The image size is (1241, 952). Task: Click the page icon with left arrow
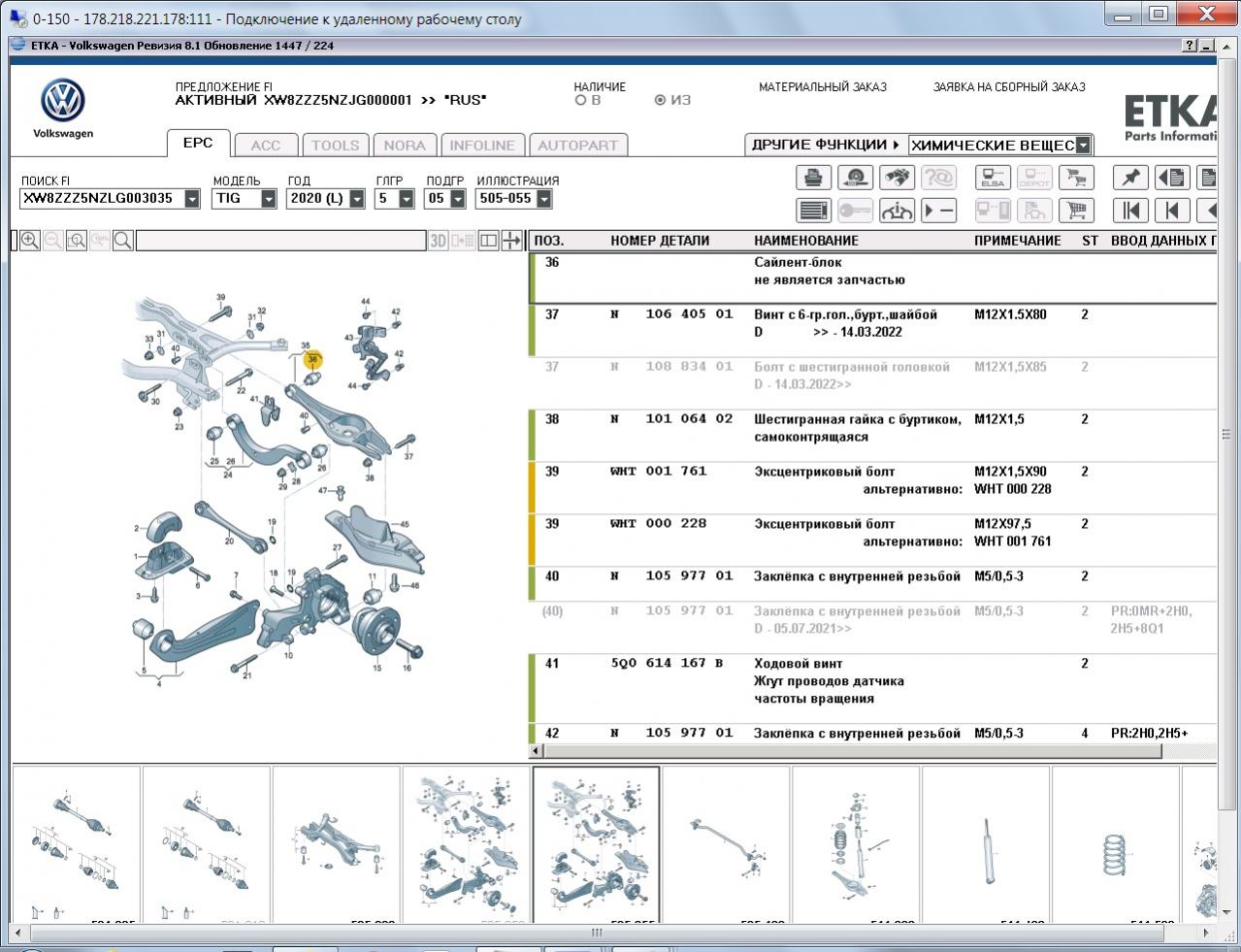[x=1172, y=178]
